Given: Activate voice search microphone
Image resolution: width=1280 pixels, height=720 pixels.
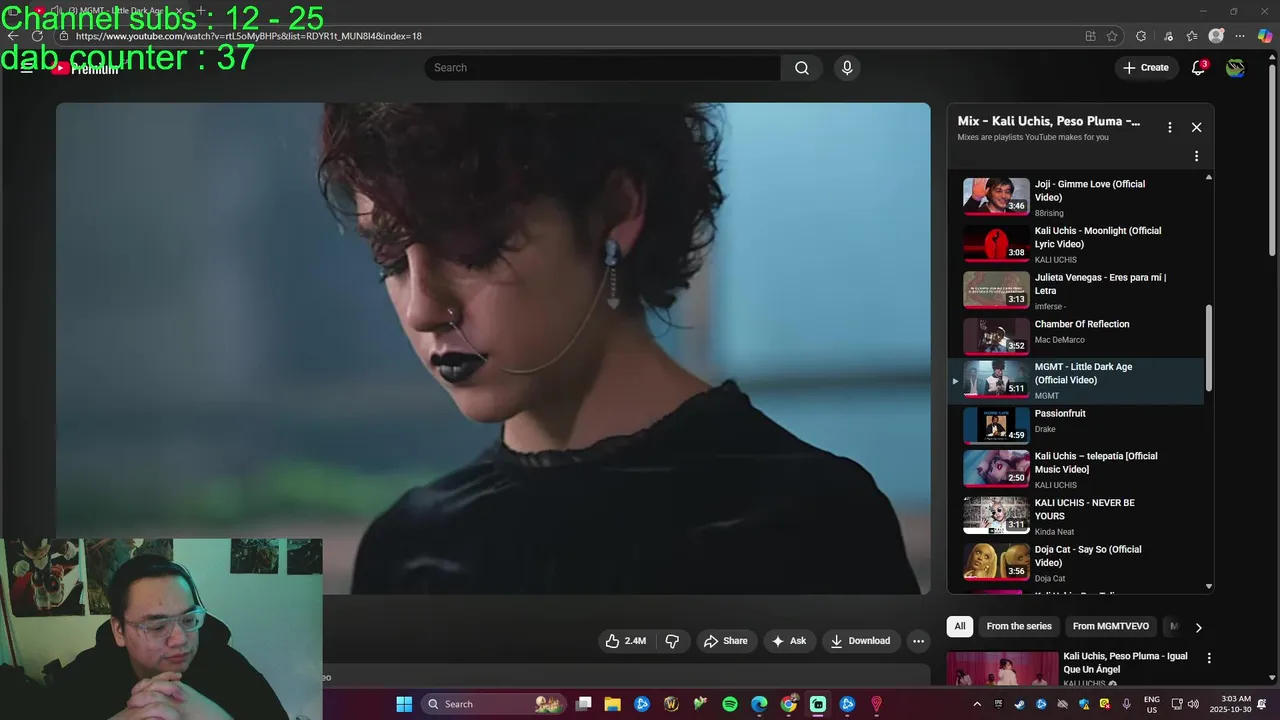Looking at the screenshot, I should [847, 68].
